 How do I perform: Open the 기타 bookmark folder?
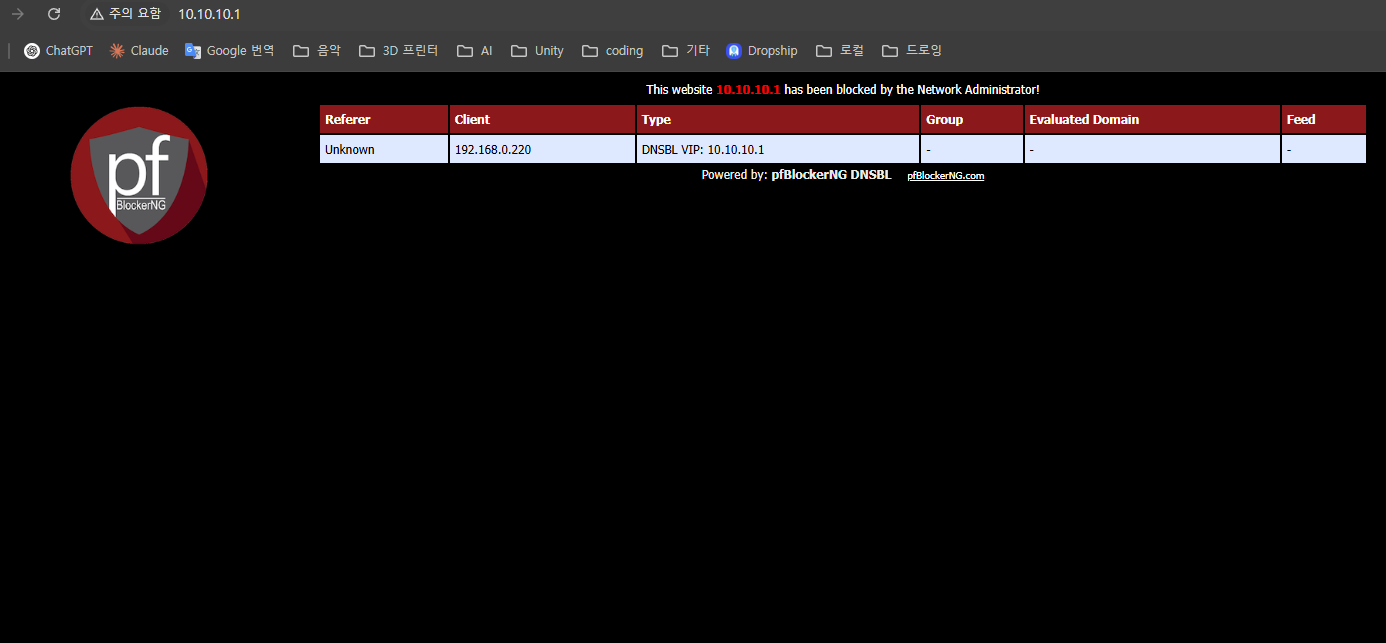pyautogui.click(x=686, y=51)
